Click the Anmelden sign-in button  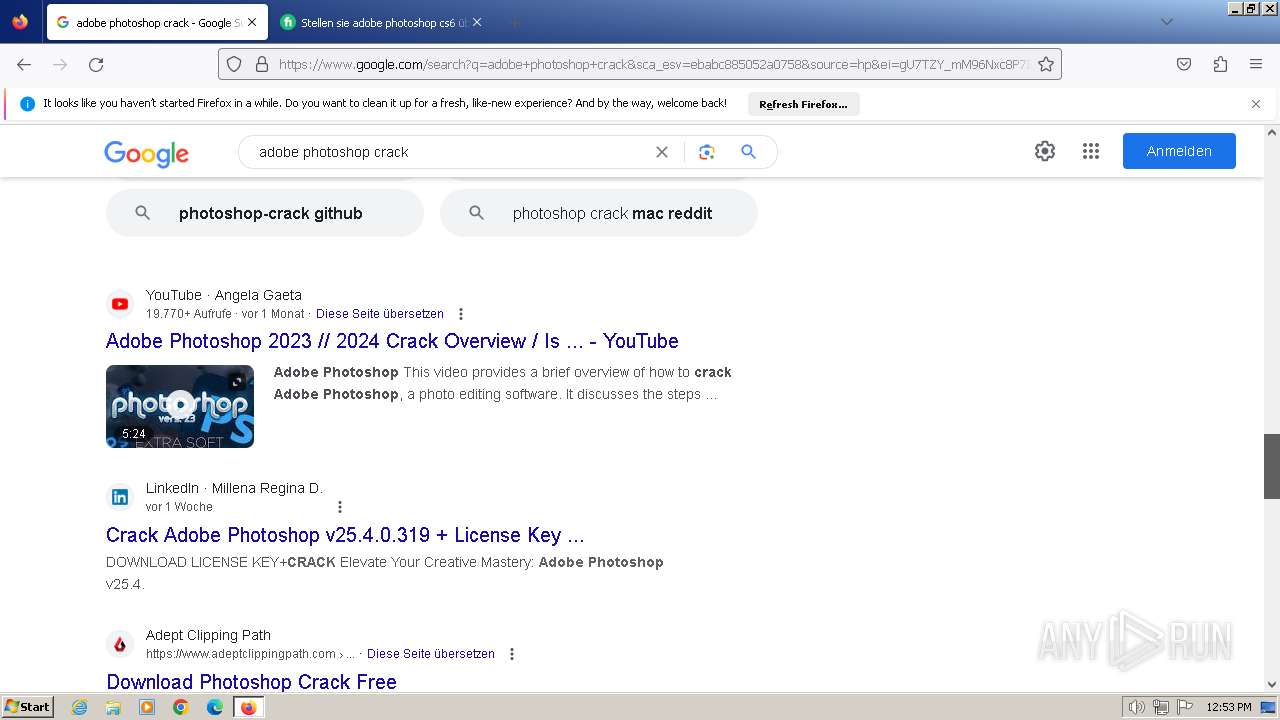pyautogui.click(x=1179, y=151)
